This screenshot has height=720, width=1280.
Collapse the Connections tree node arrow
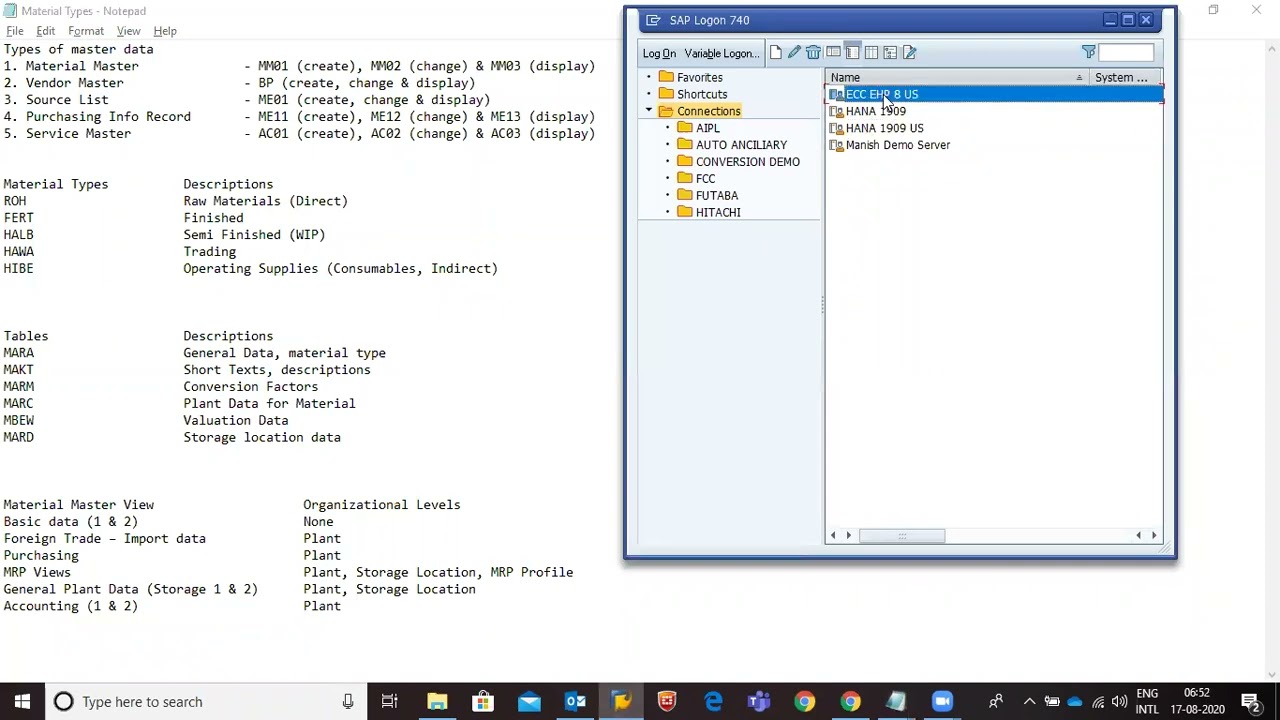(x=649, y=111)
